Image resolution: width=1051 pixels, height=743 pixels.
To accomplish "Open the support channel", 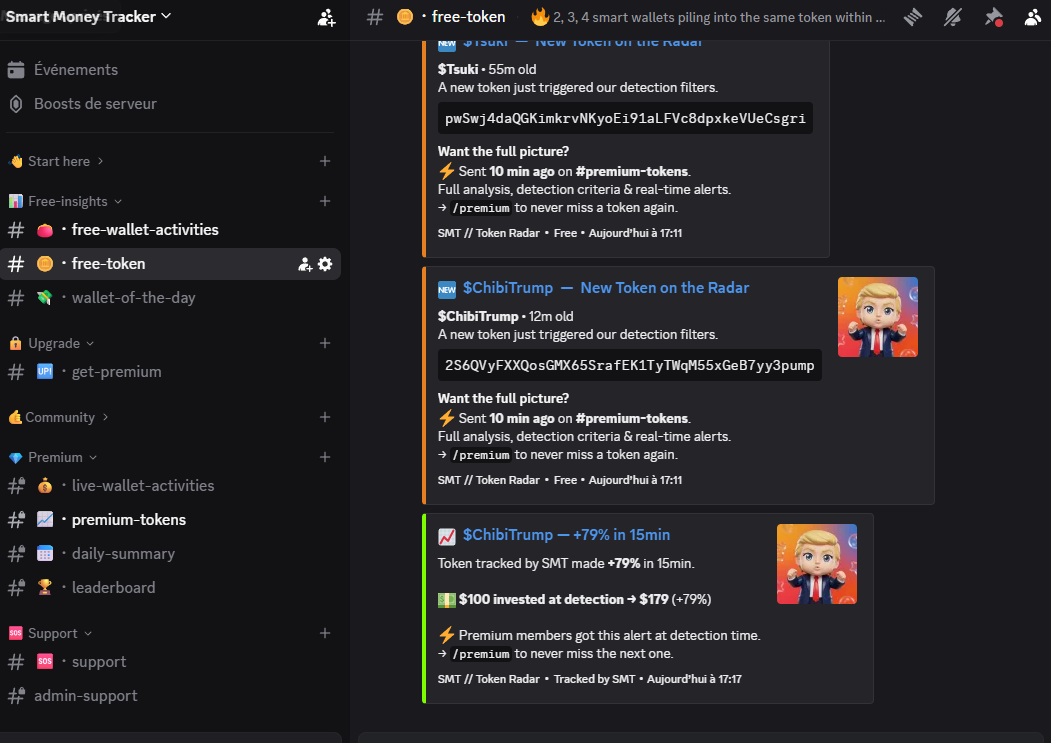I will coord(170,662).
